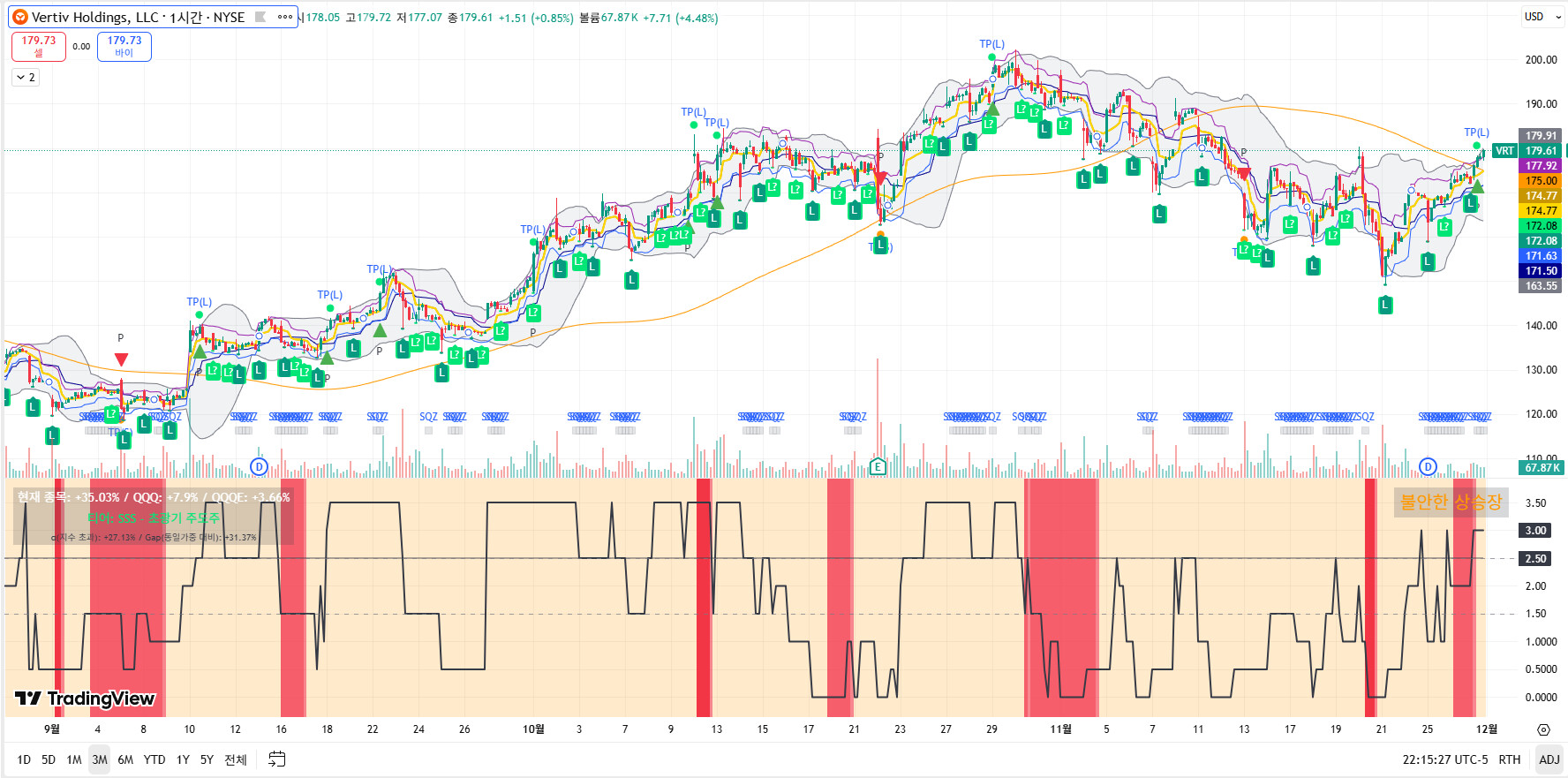Image resolution: width=1568 pixels, height=778 pixels.
Task: Click the green up-triangle signal near September 22
Action: [380, 330]
